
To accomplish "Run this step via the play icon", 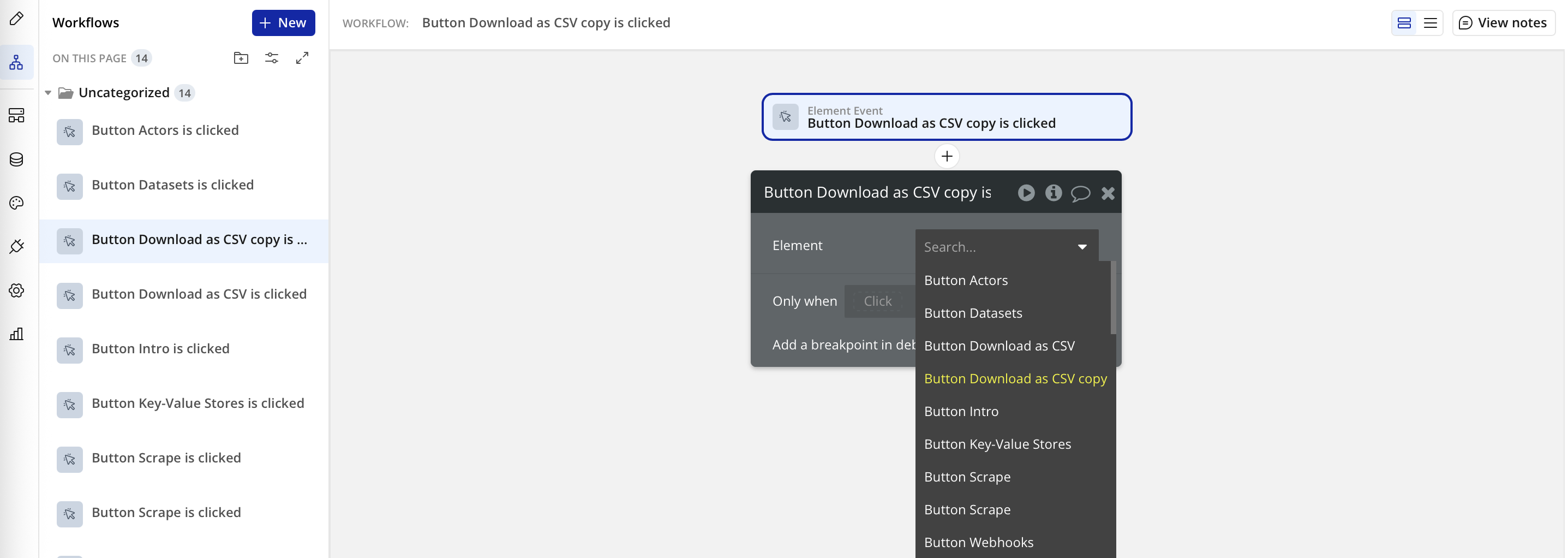I will [x=1026, y=193].
